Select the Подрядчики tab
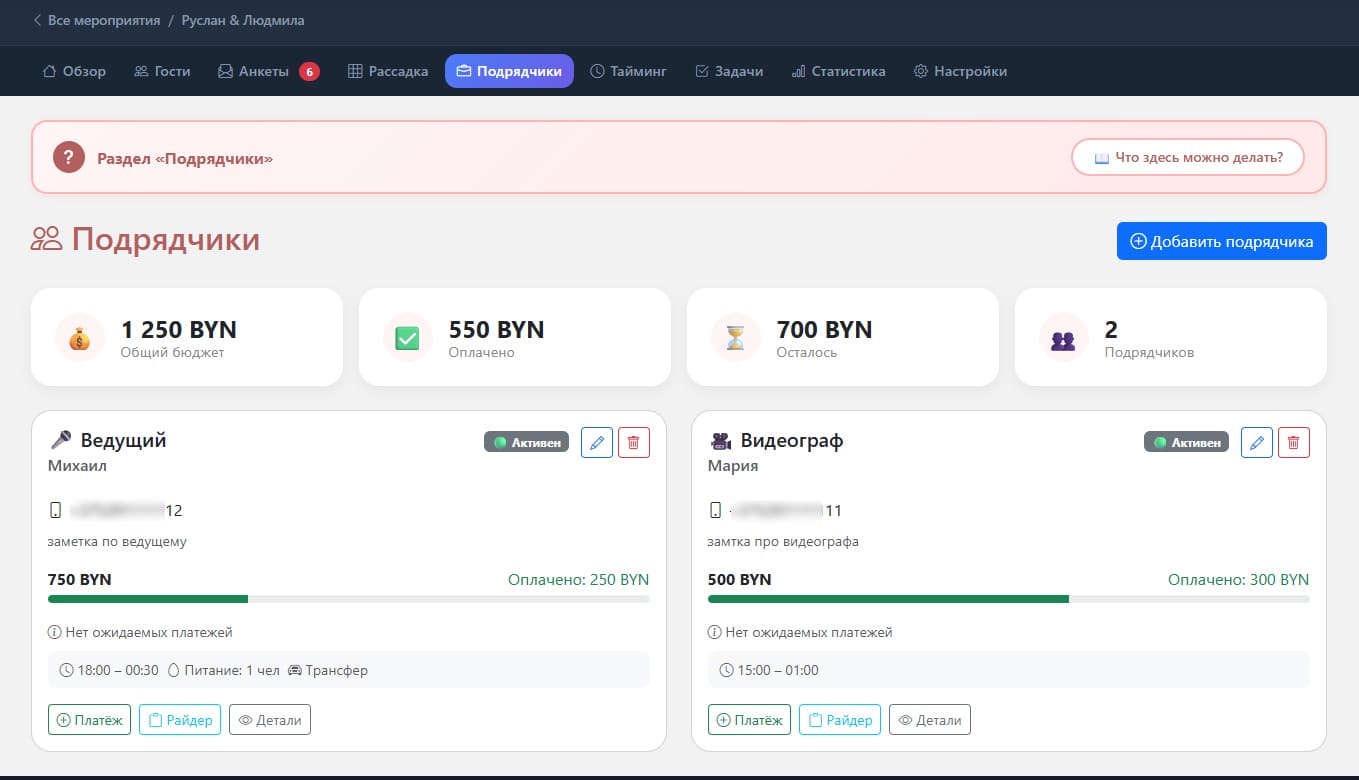Viewport: 1359px width, 780px height. (x=509, y=71)
